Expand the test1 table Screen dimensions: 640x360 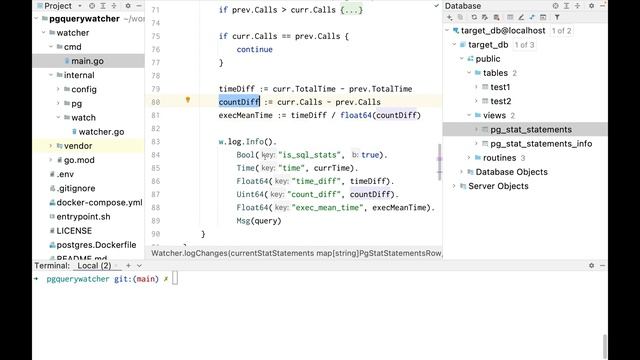476,87
